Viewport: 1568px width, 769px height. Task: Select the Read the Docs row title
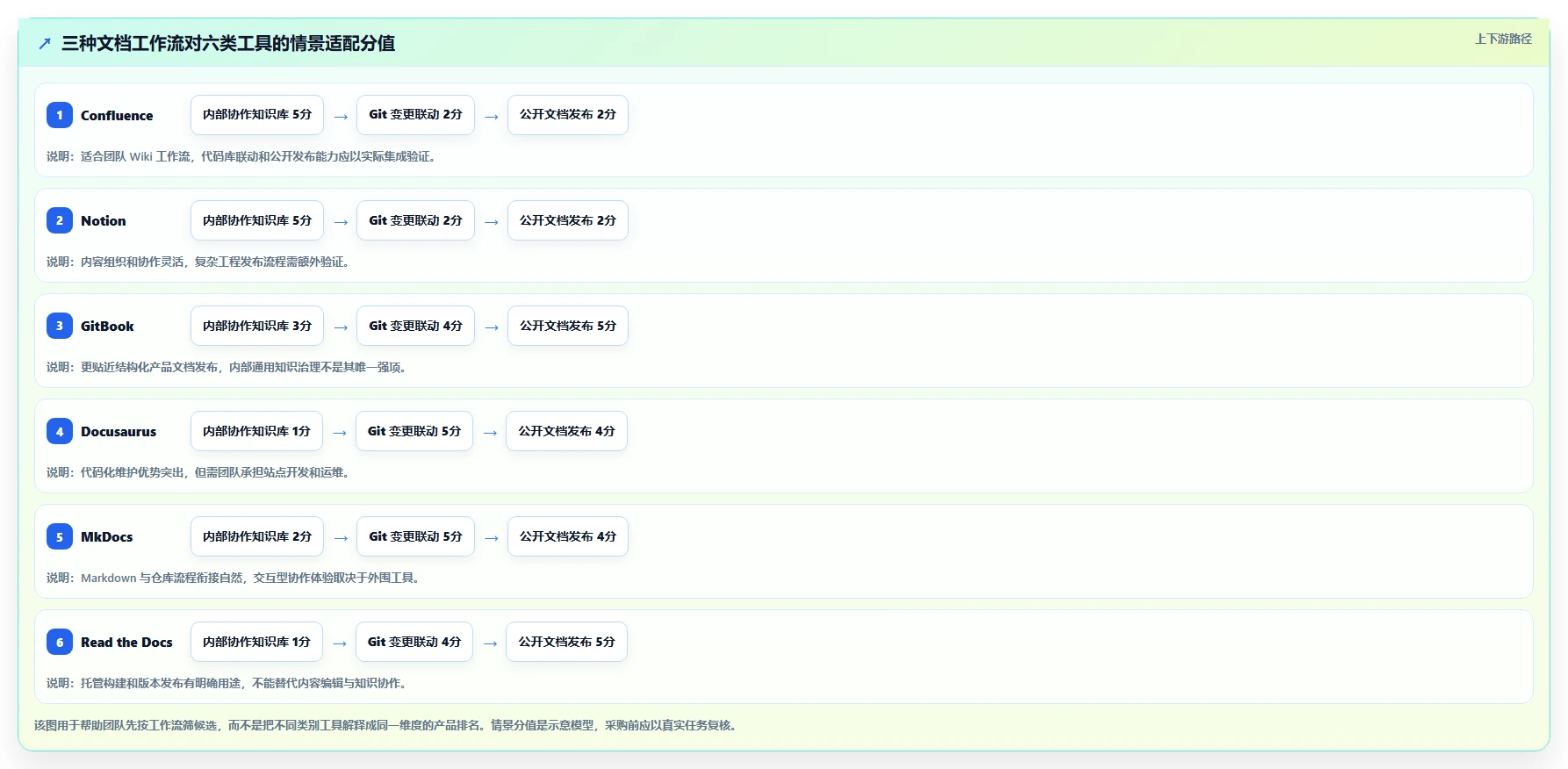click(126, 642)
